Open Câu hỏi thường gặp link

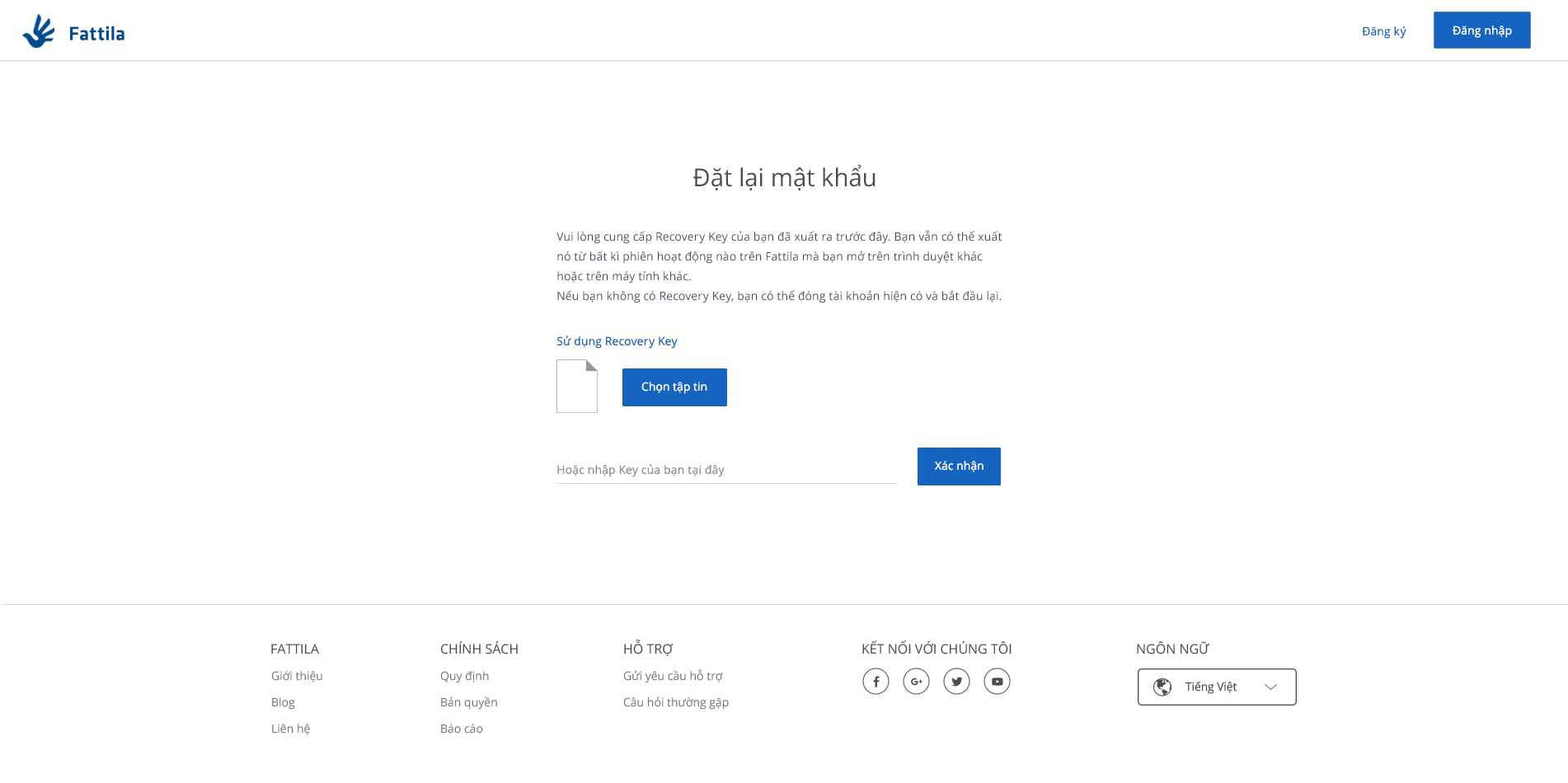tap(676, 702)
